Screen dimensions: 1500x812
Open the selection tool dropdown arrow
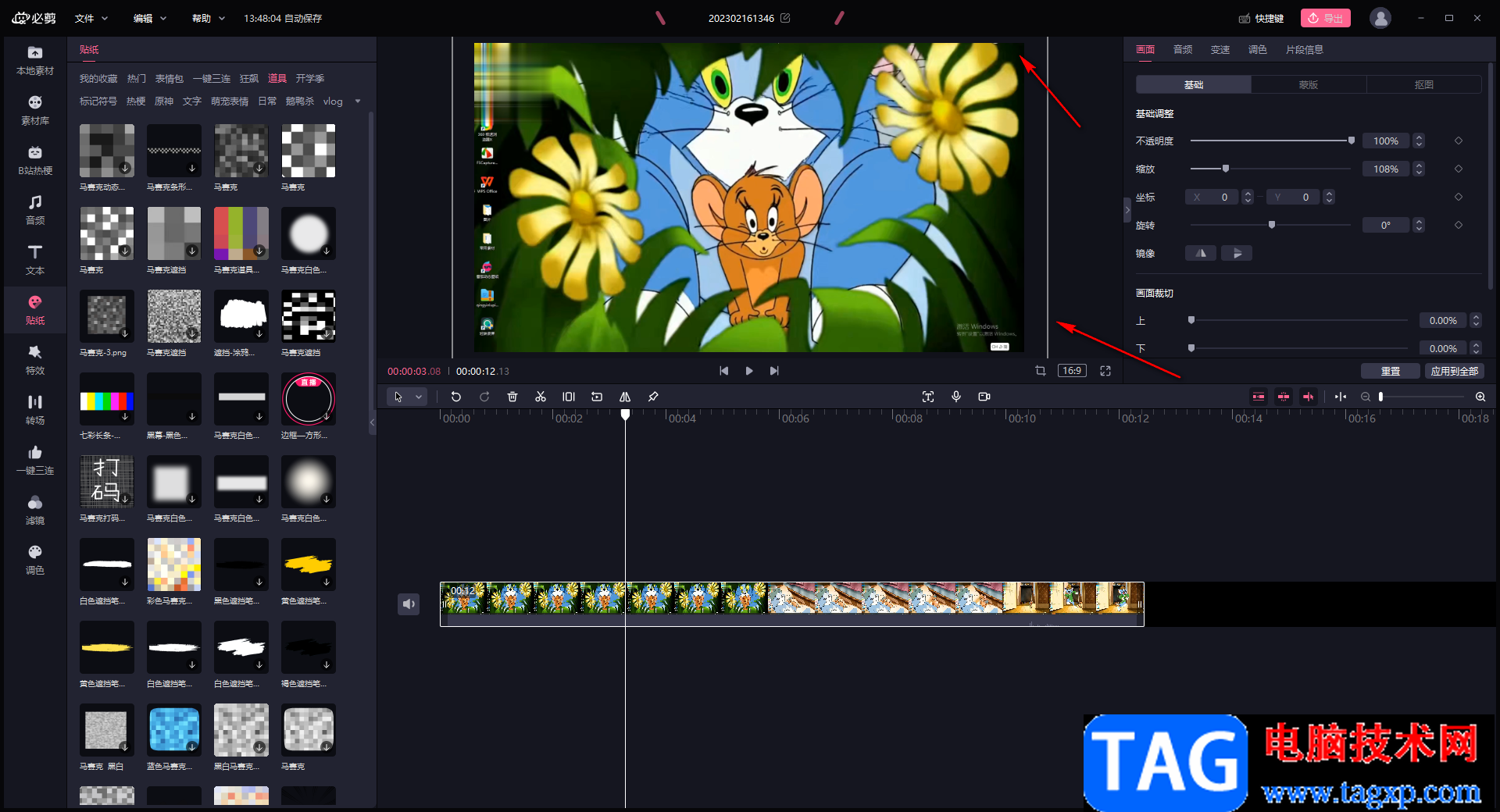point(419,397)
